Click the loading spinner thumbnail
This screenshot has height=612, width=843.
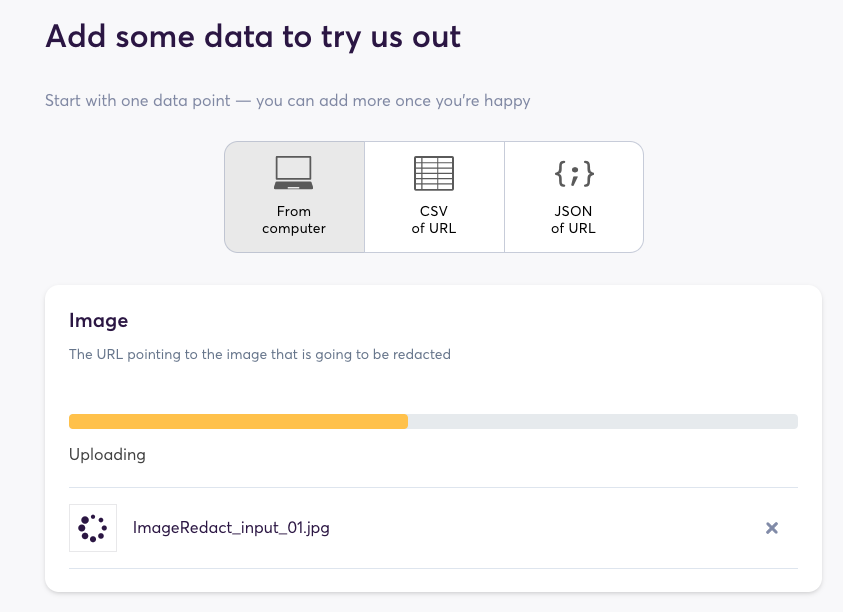point(93,528)
